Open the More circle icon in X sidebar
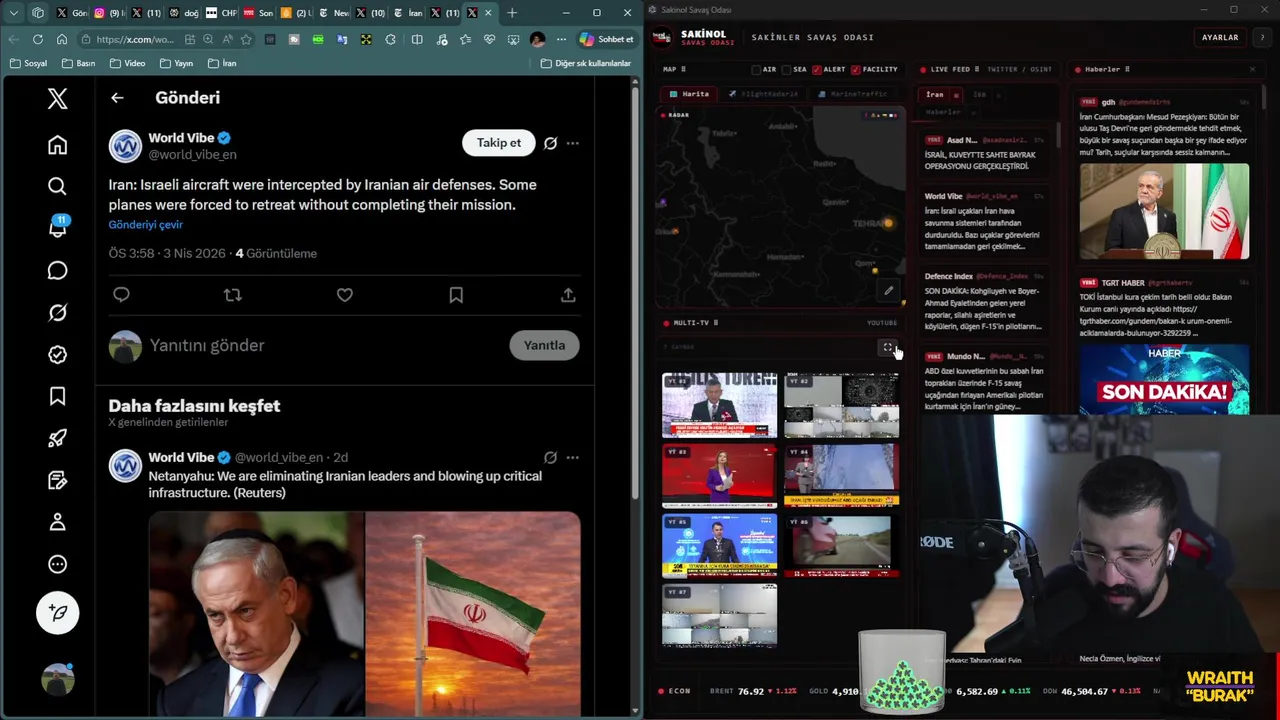This screenshot has width=1280, height=720. click(57, 564)
